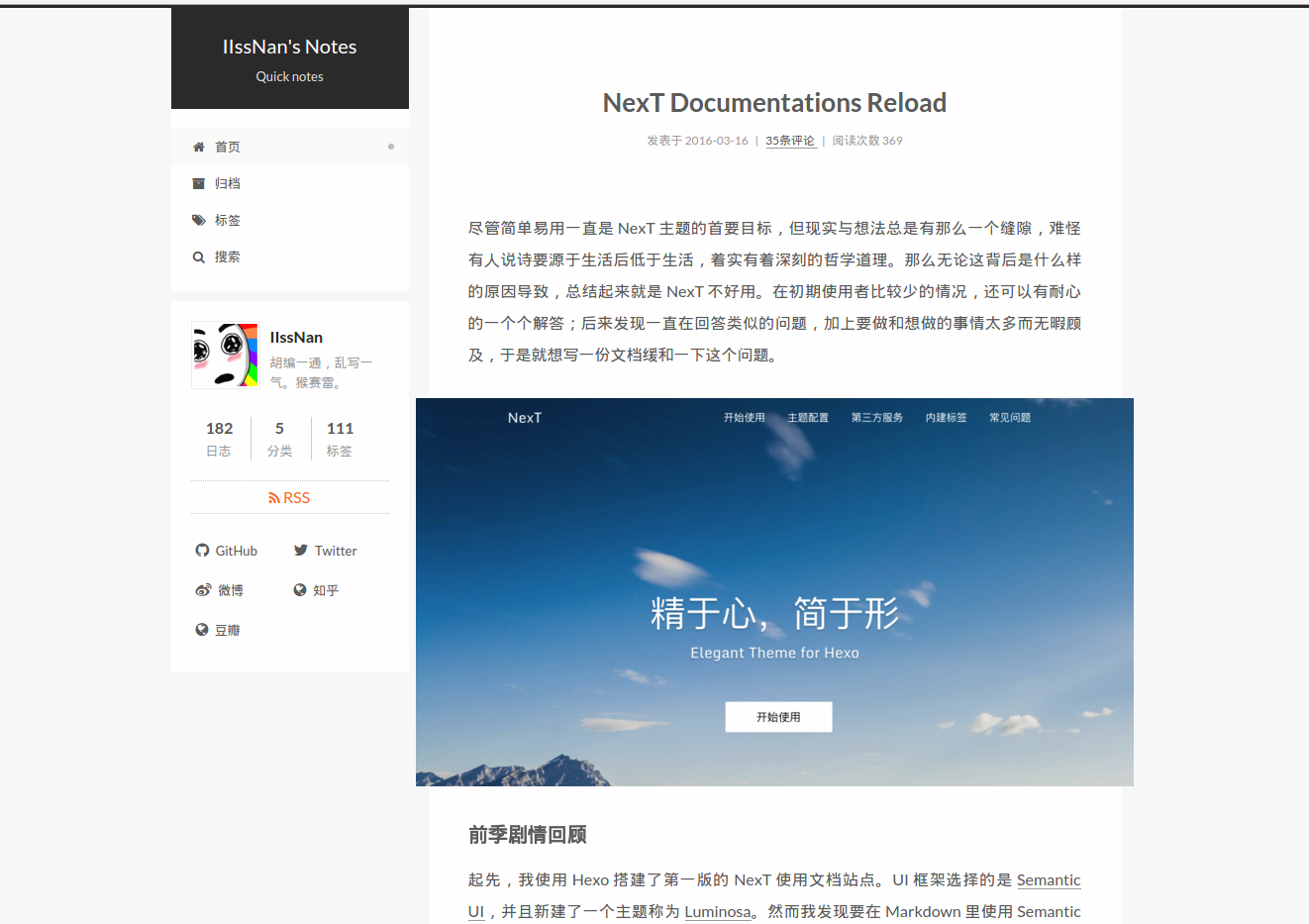Visit the 知乎 profile link
The image size is (1309, 924).
316,590
